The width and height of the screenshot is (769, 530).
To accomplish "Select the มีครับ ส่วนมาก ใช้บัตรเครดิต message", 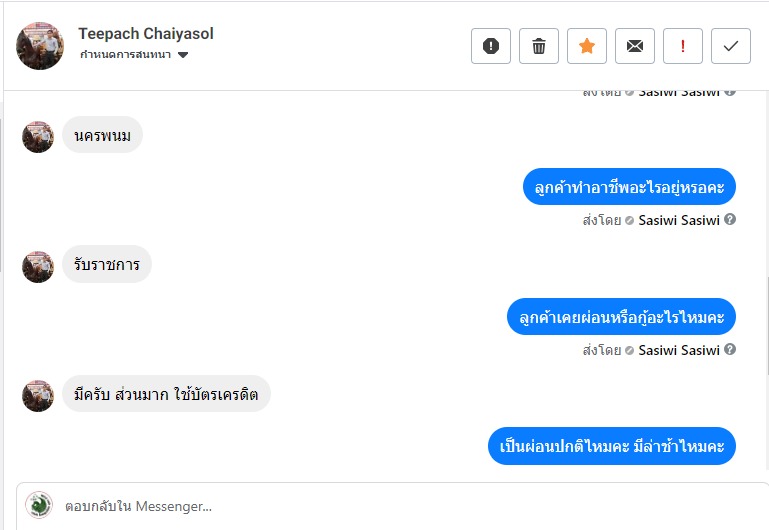I will tap(166, 394).
